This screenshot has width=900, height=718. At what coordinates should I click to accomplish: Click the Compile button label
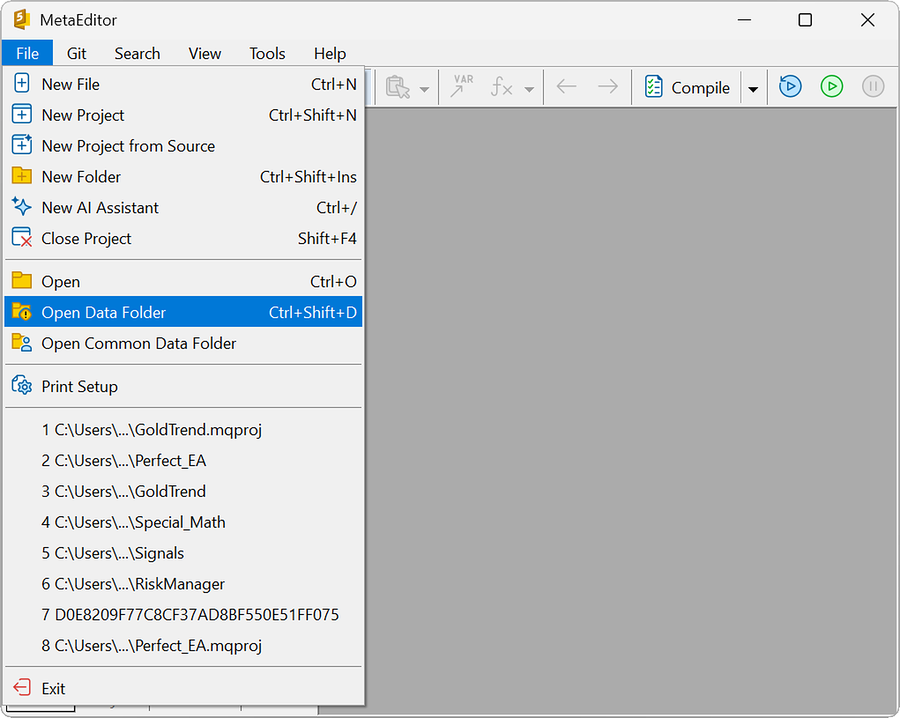pos(700,88)
